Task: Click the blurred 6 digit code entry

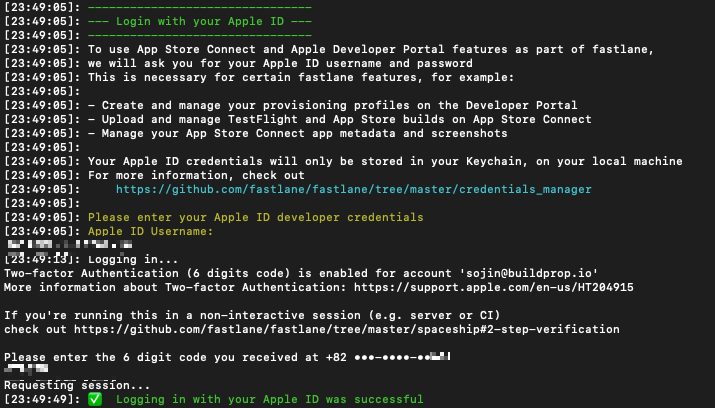Action: pyautogui.click(x=27, y=368)
